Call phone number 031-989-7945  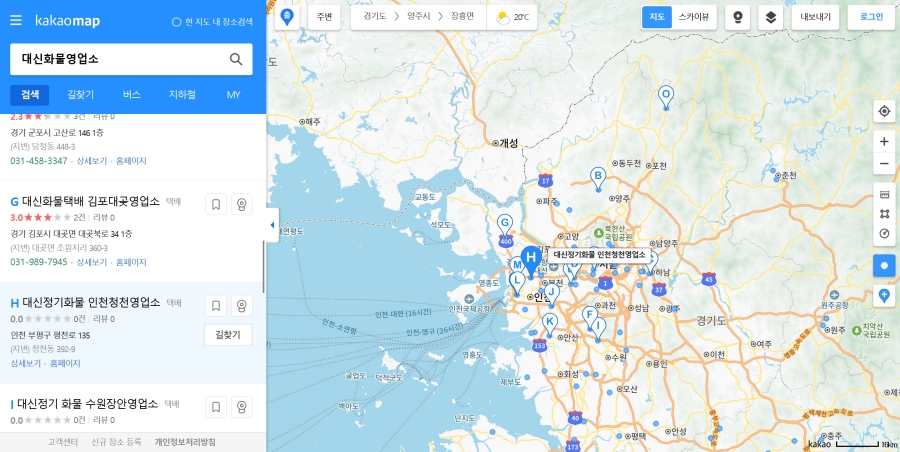coord(39,262)
